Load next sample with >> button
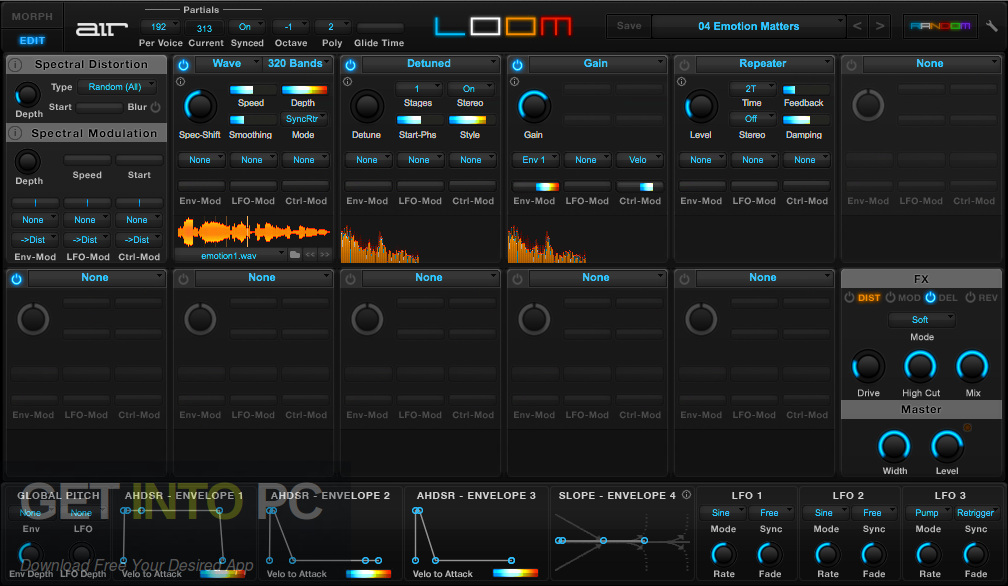Viewport: 1008px width, 586px height. (x=325, y=254)
